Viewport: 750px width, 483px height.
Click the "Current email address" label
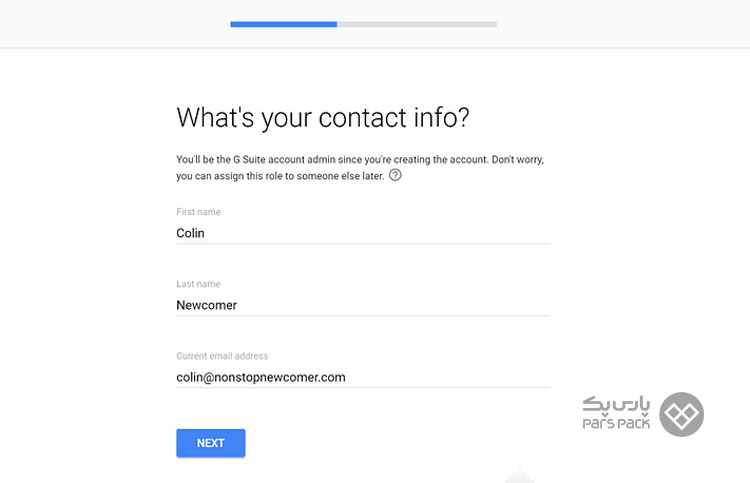[x=222, y=356]
